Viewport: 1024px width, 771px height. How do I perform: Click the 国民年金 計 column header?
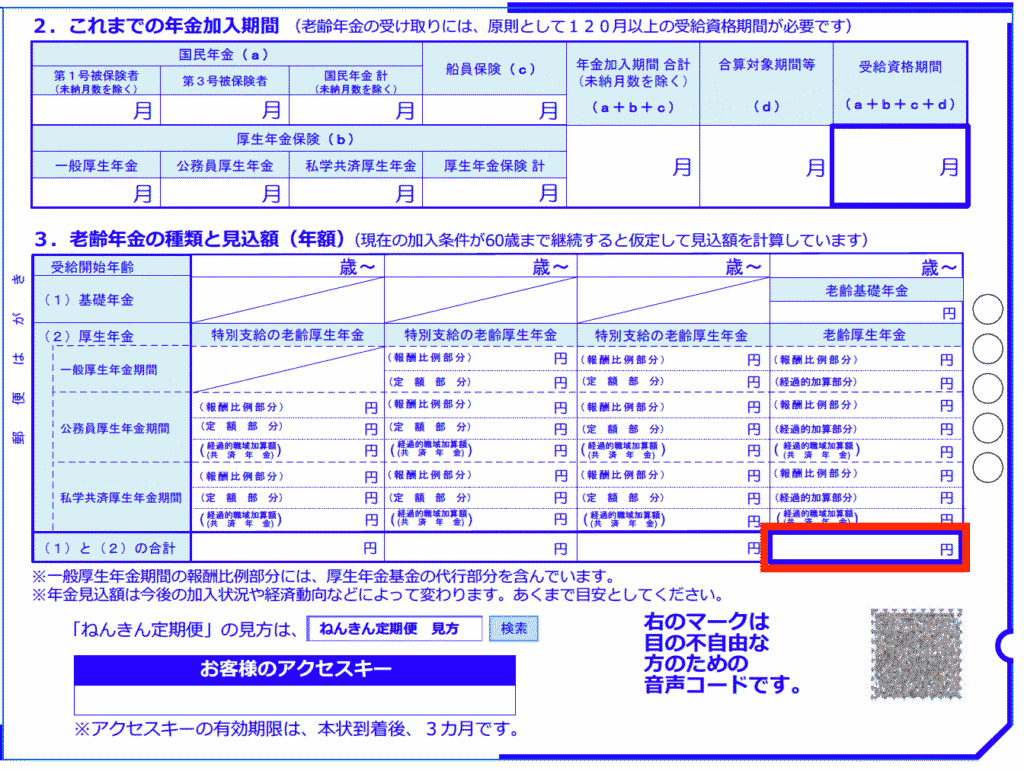356,82
